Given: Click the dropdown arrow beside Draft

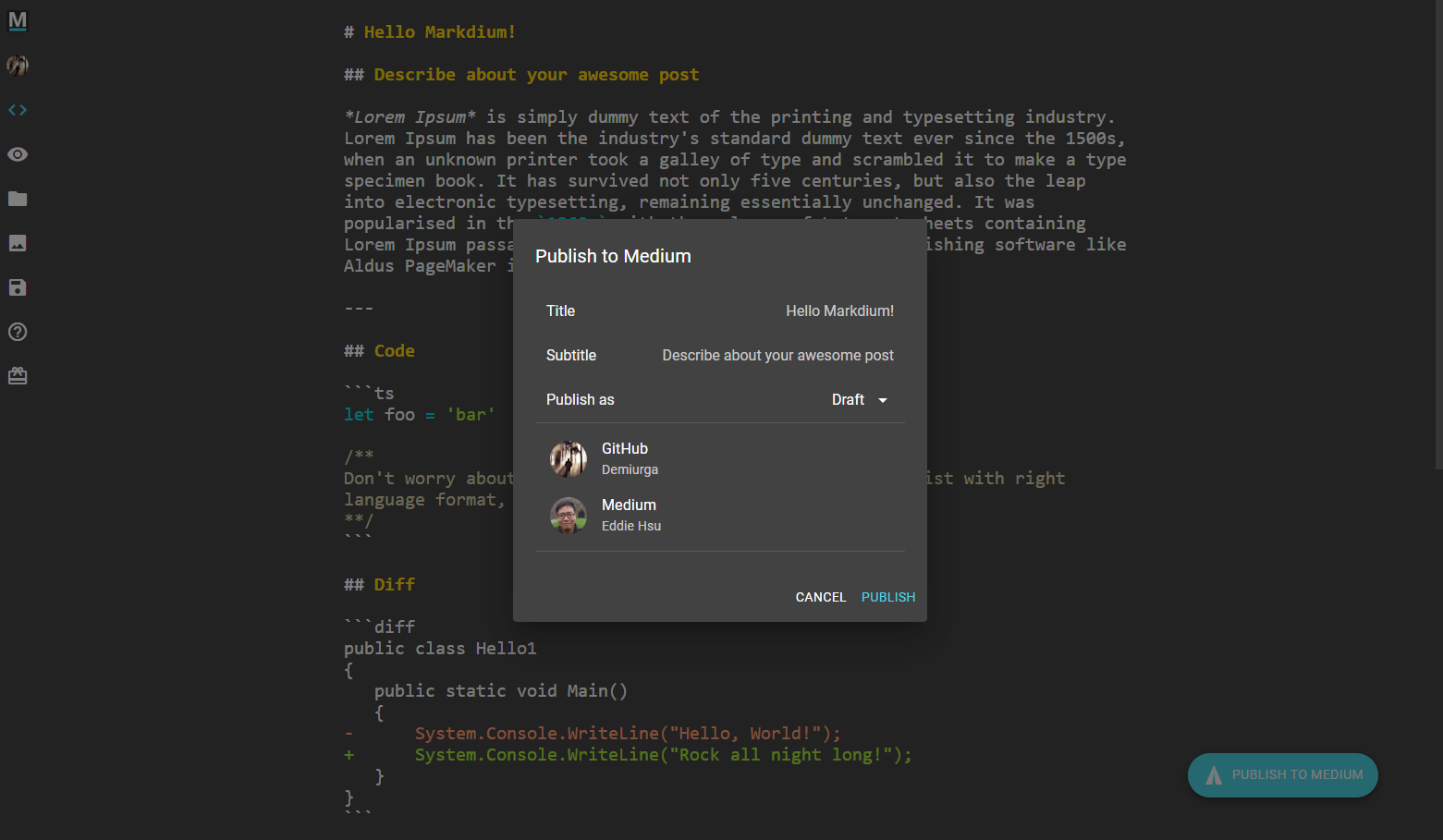Looking at the screenshot, I should click(883, 400).
